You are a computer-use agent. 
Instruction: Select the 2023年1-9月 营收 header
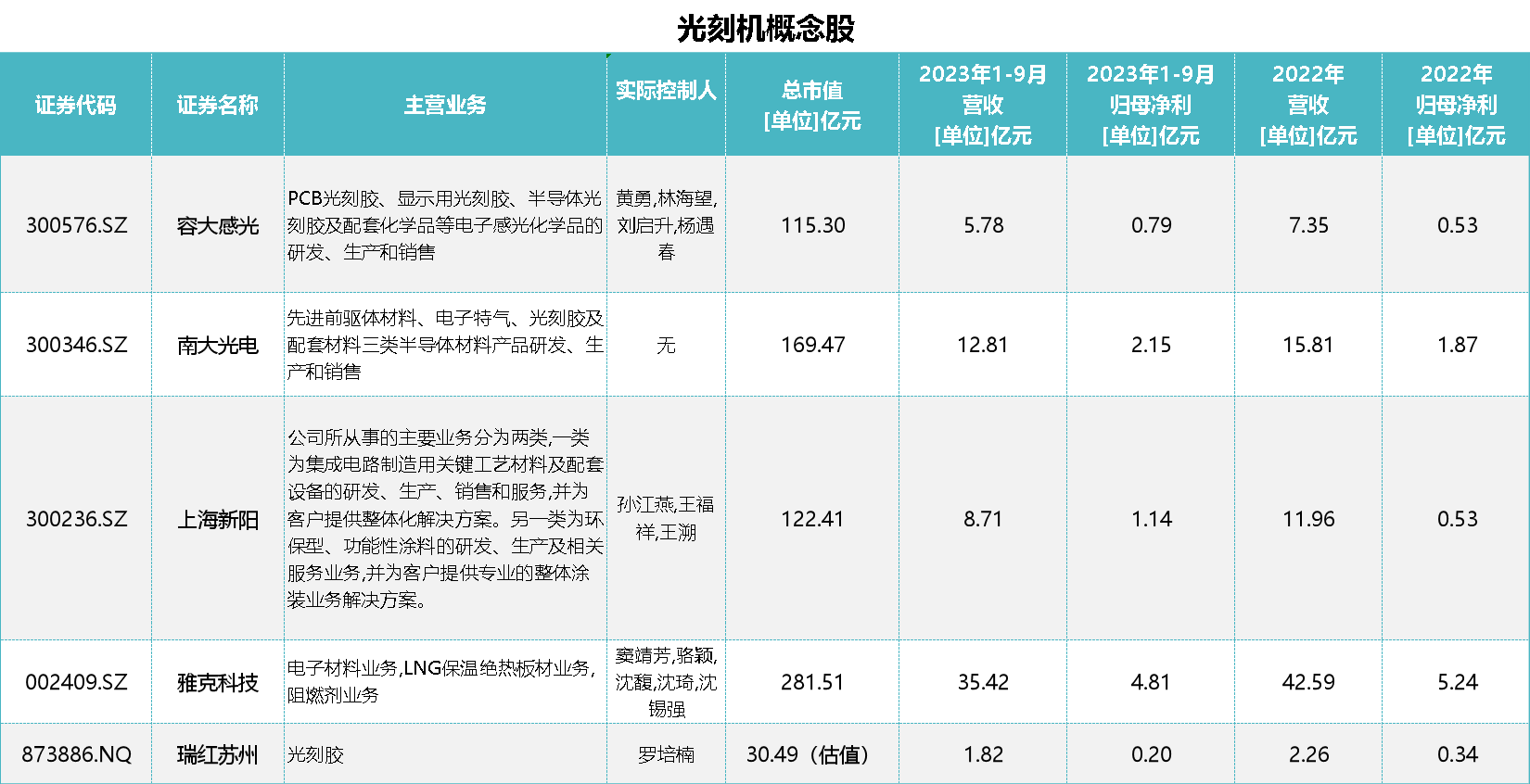coord(983,105)
